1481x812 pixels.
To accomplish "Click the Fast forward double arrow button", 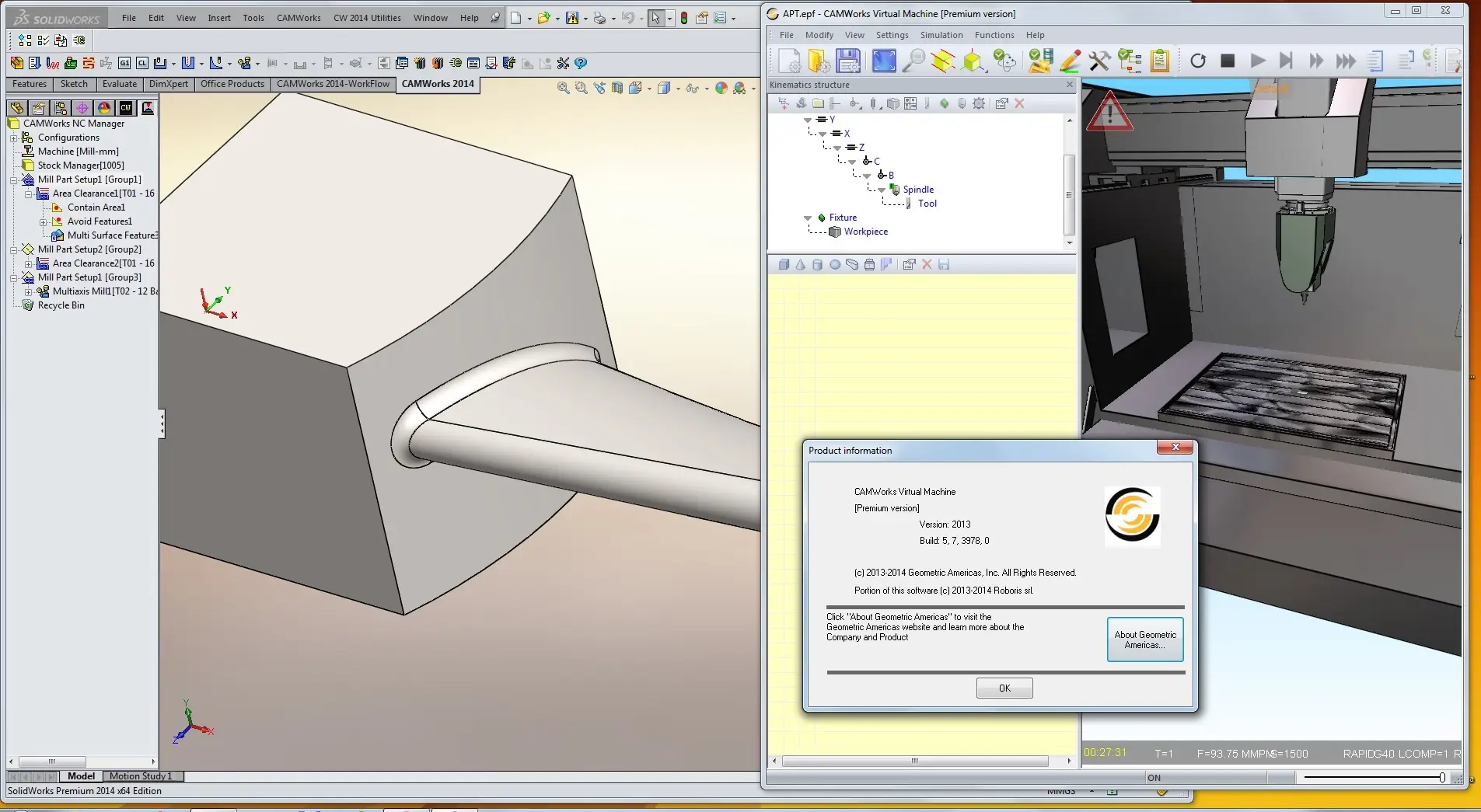I will pos(1315,61).
